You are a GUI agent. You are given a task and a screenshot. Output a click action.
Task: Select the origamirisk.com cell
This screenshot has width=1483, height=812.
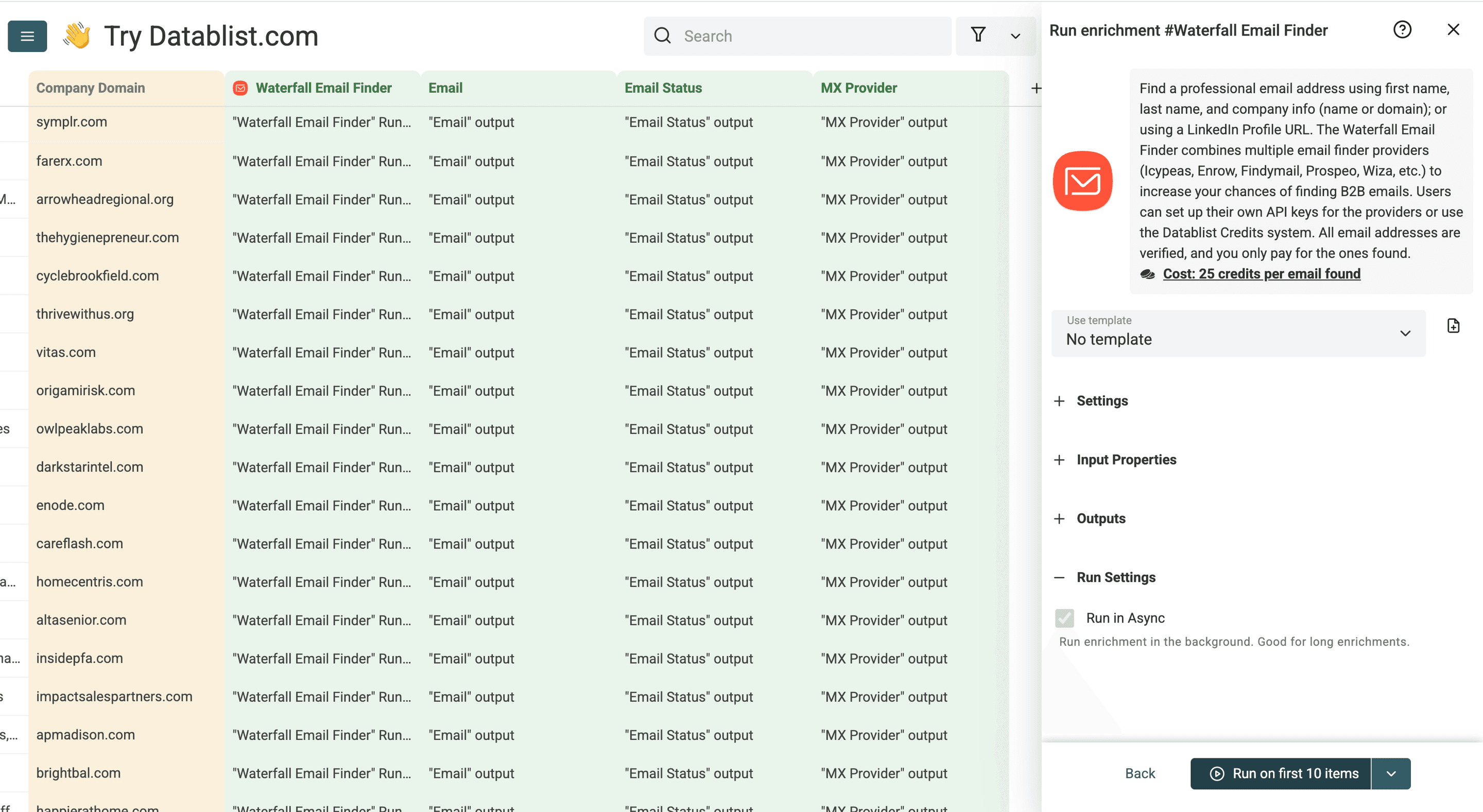(x=126, y=391)
